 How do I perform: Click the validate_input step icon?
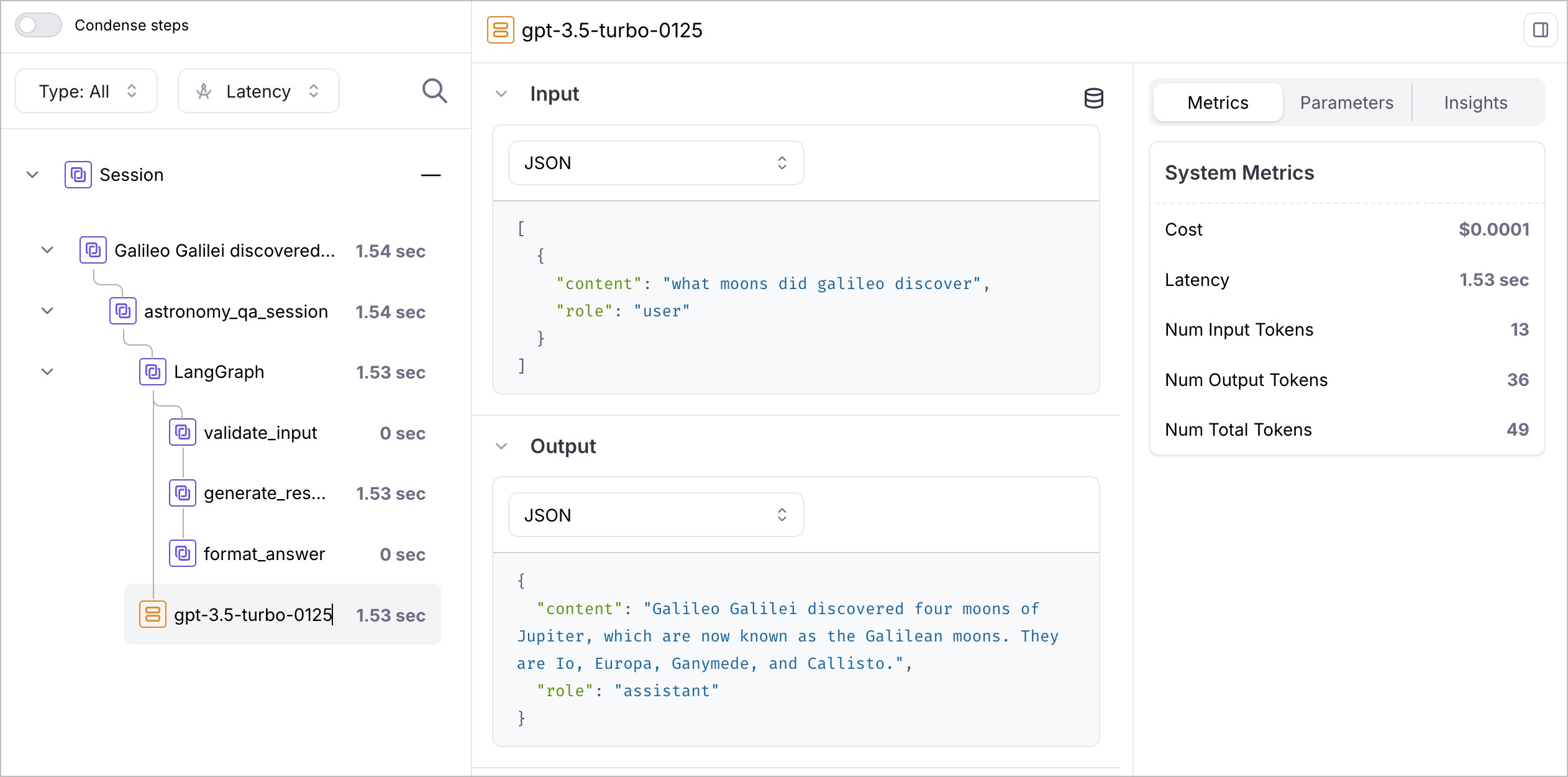[x=183, y=432]
